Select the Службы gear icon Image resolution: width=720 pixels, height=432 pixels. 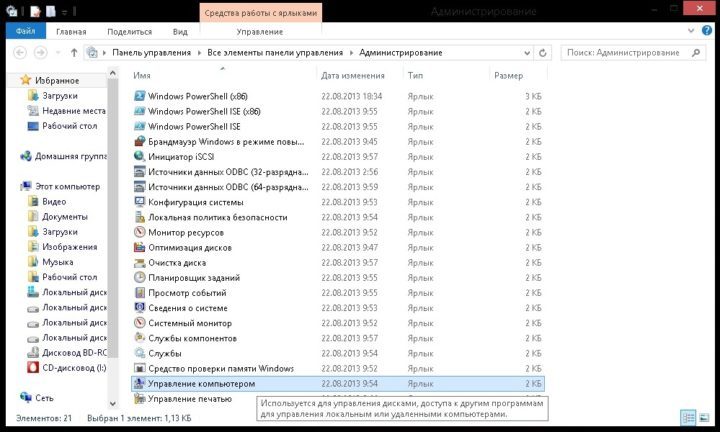(140, 353)
